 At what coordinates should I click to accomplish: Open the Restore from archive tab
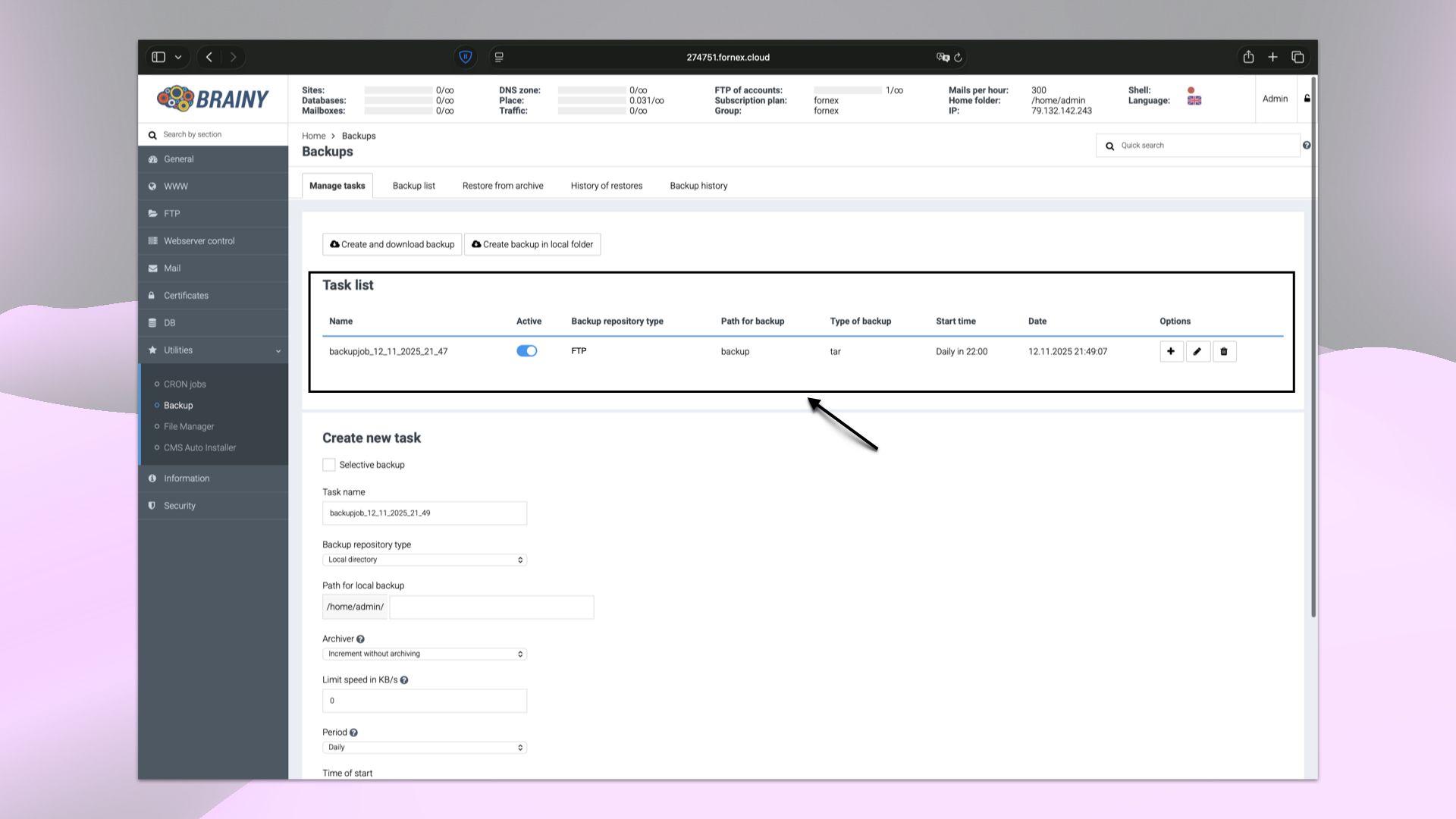click(503, 185)
